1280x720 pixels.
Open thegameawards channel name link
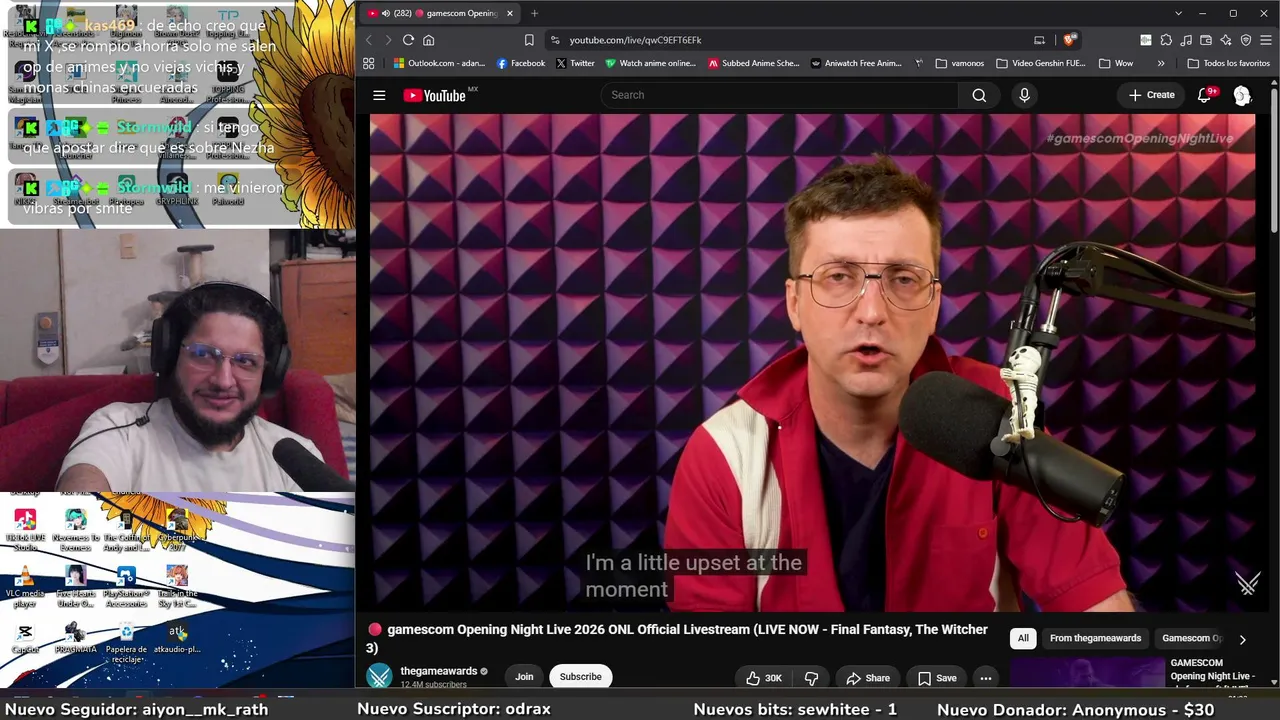tap(439, 671)
